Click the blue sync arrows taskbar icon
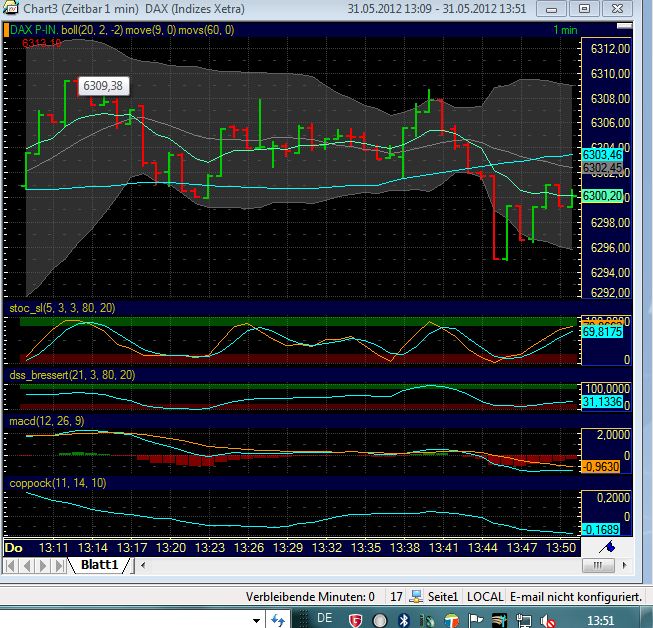The width and height of the screenshot is (653, 628). click(277, 620)
